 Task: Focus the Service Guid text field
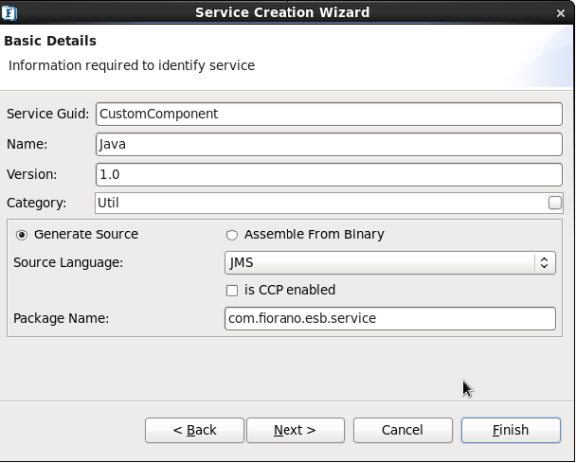[329, 114]
